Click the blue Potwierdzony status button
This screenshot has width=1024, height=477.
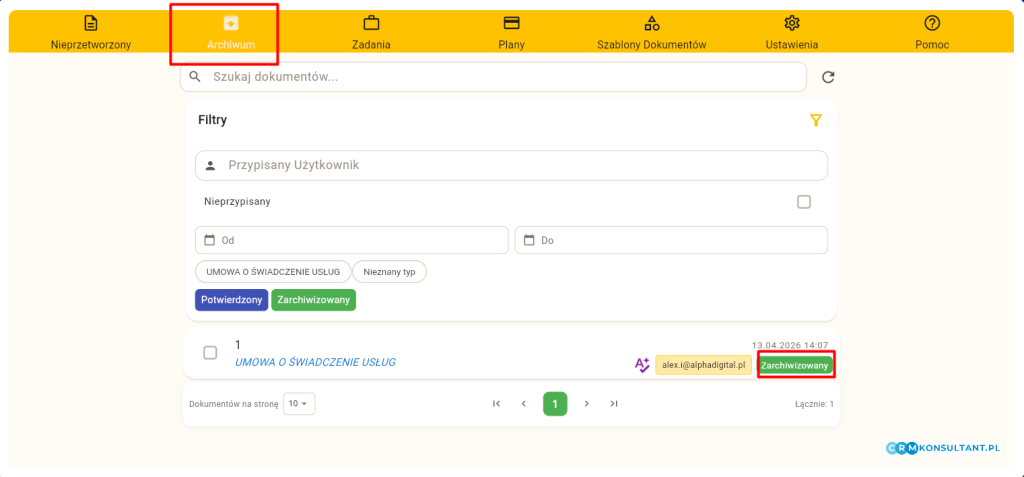pos(232,299)
